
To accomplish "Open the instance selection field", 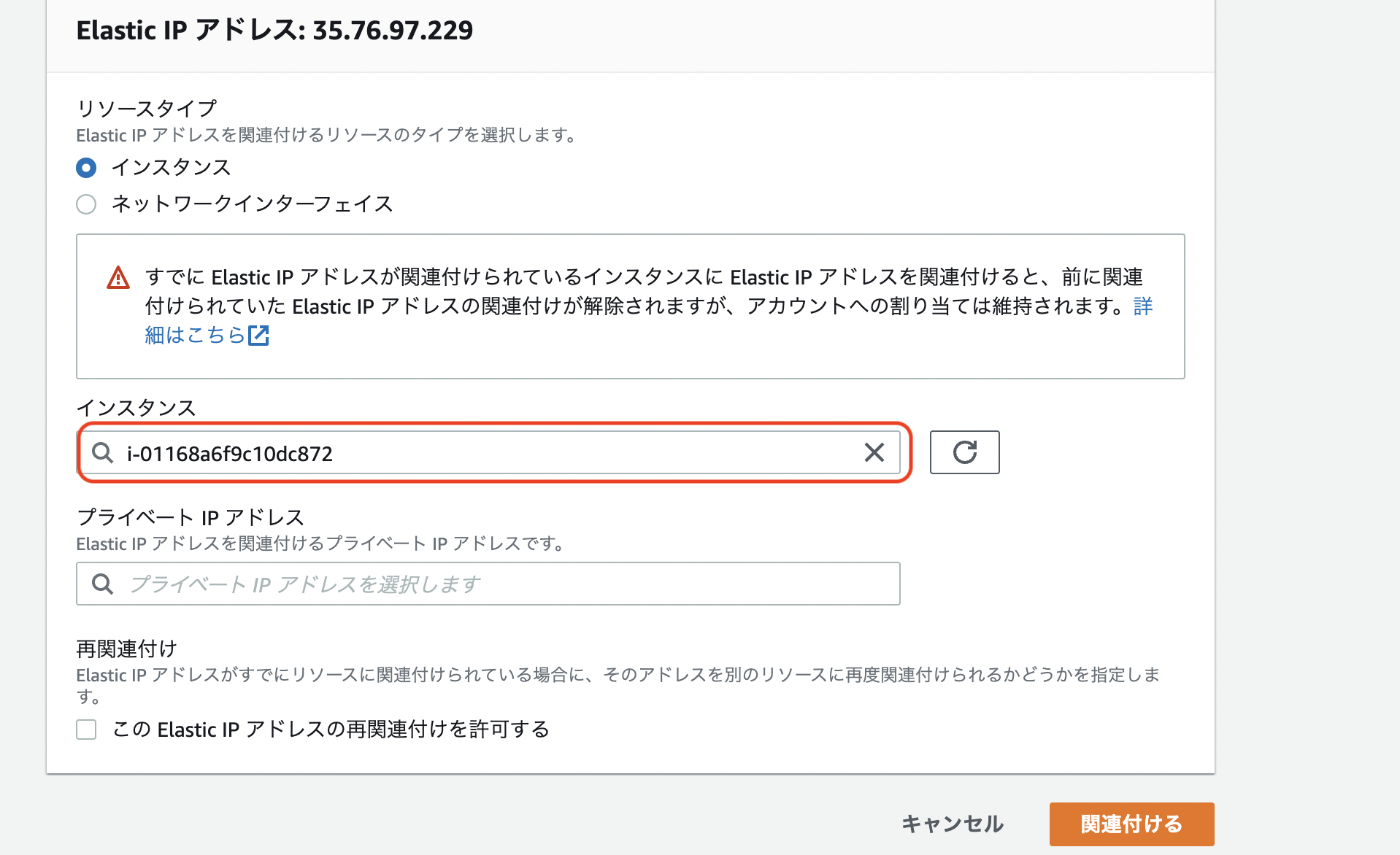I will 489,453.
